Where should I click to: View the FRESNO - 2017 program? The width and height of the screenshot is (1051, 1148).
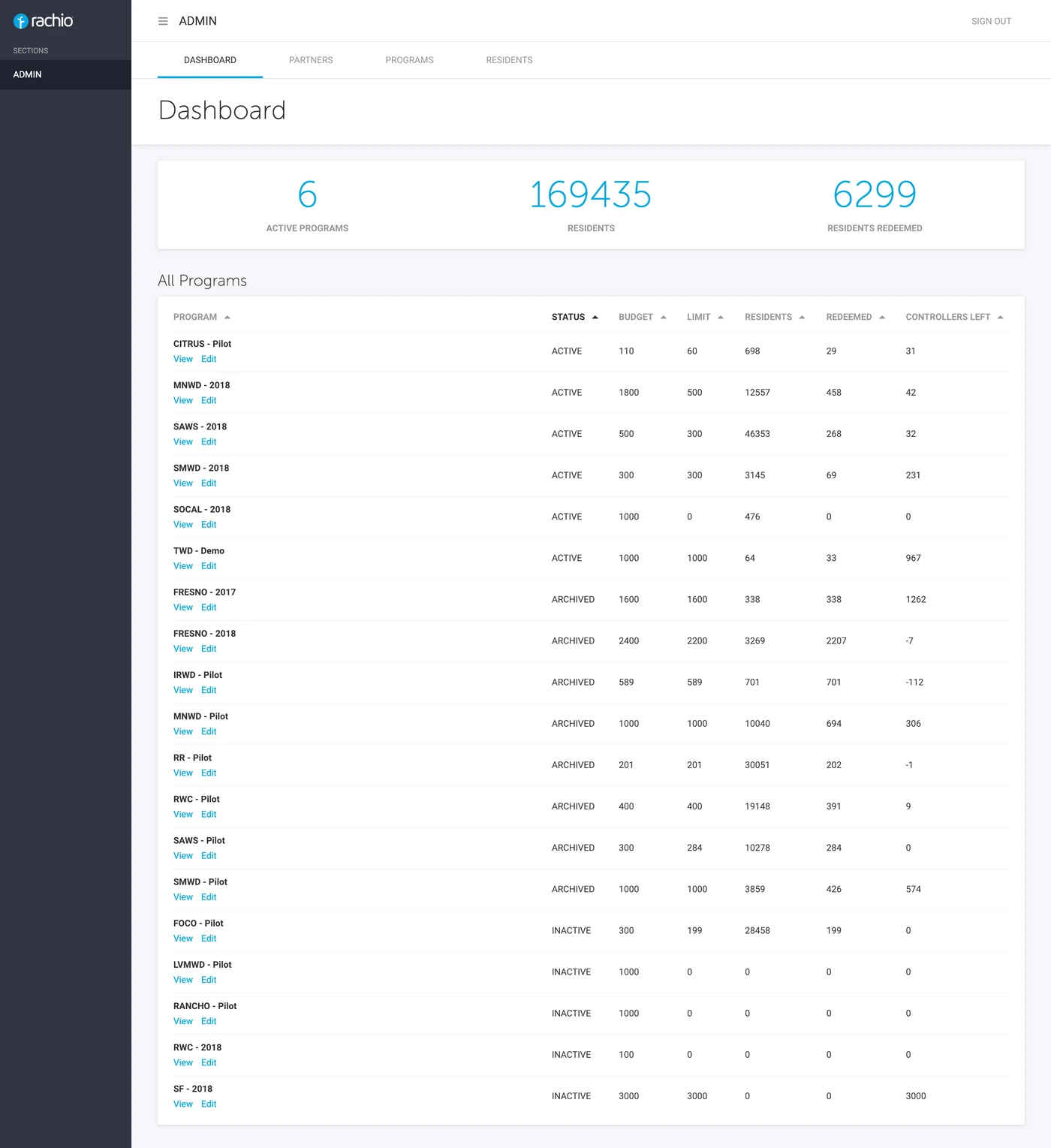coord(183,607)
